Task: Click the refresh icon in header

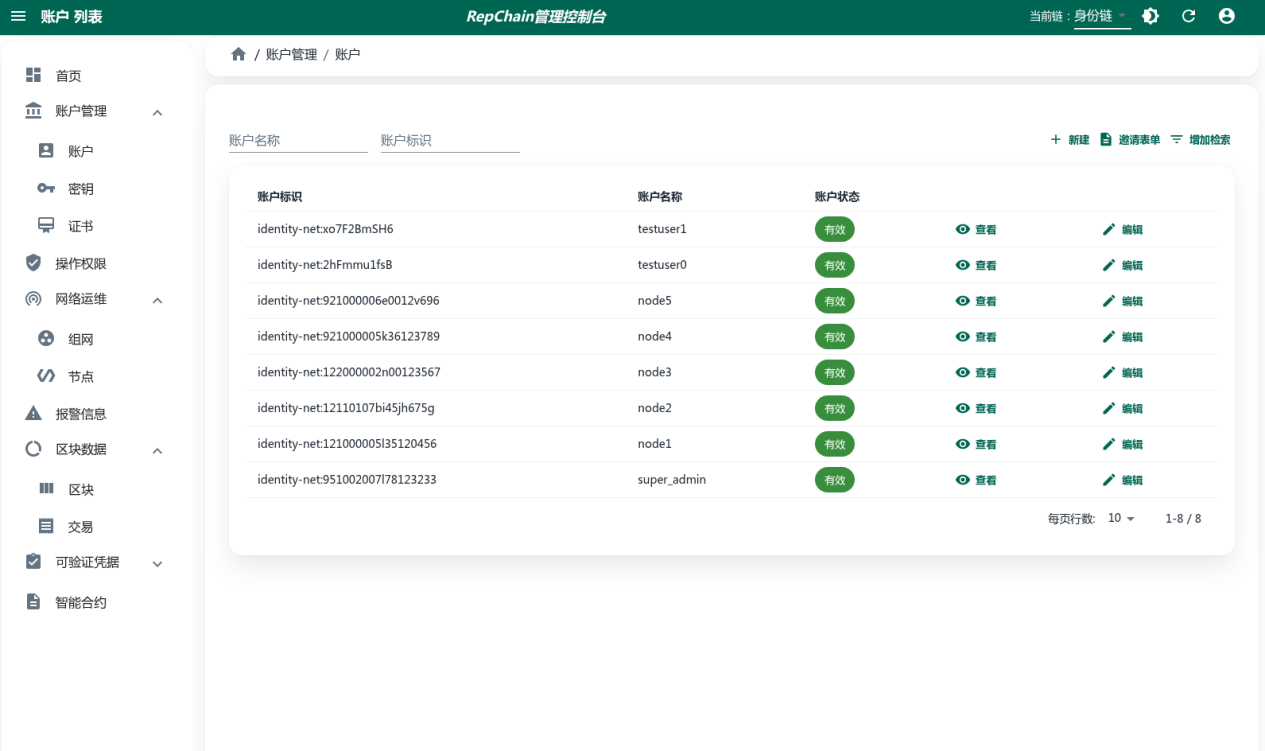Action: (1189, 16)
